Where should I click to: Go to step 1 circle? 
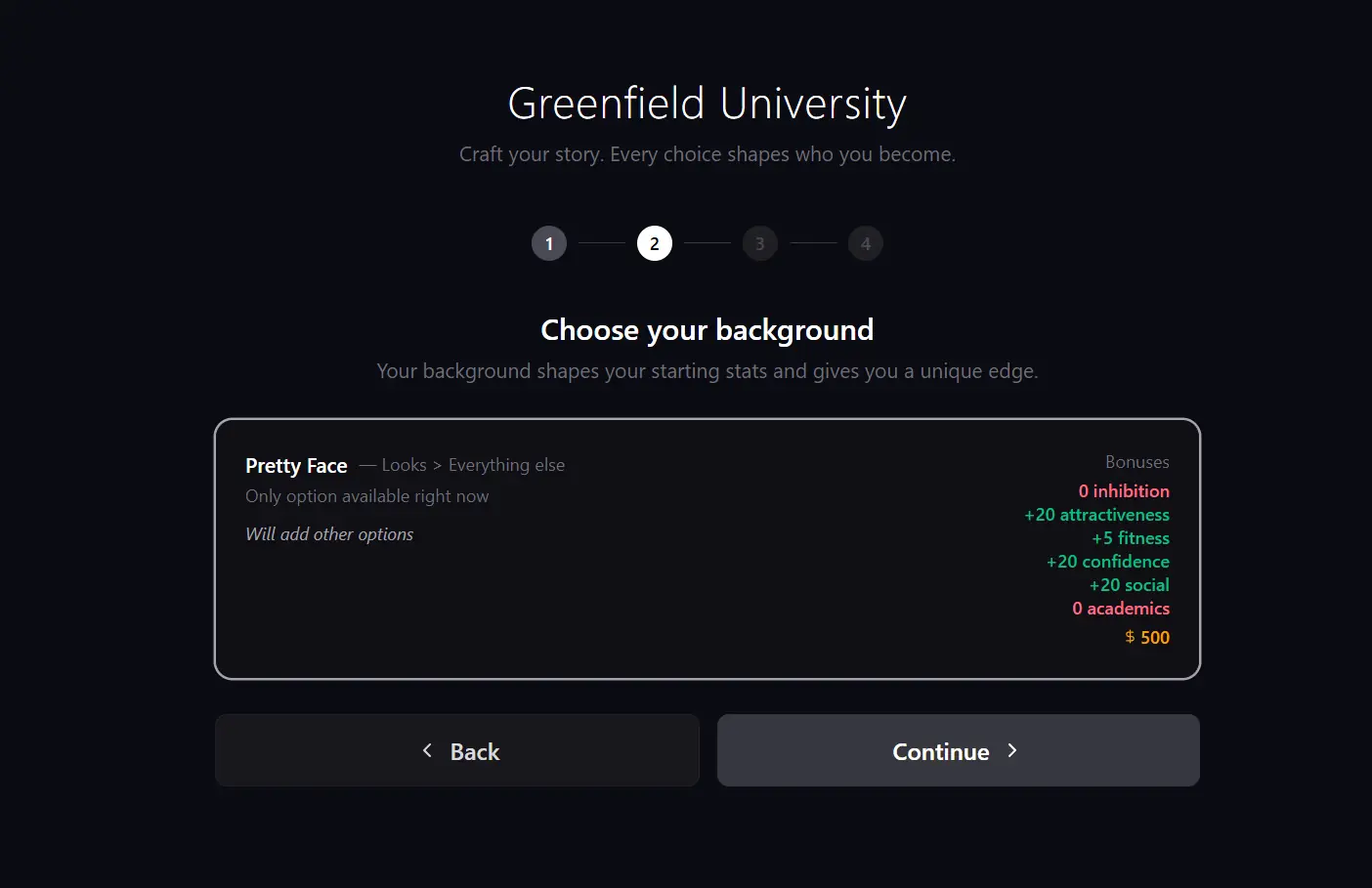549,243
